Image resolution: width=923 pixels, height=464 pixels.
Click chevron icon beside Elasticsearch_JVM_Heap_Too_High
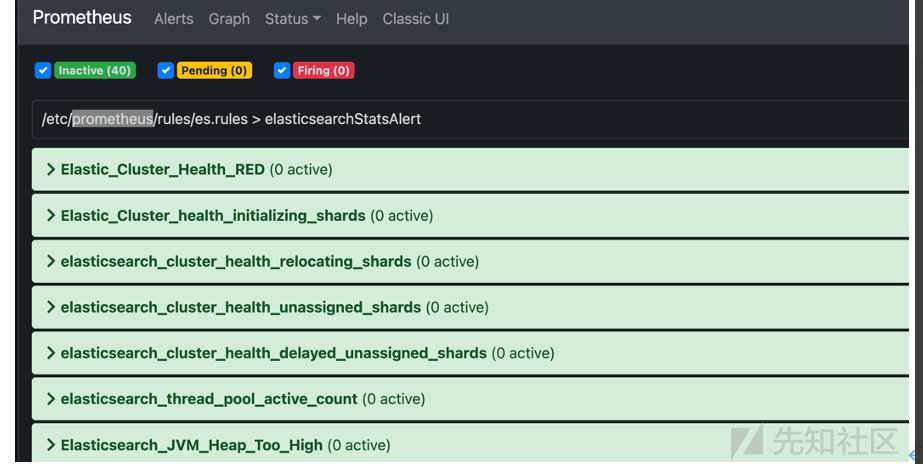pyautogui.click(x=50, y=445)
